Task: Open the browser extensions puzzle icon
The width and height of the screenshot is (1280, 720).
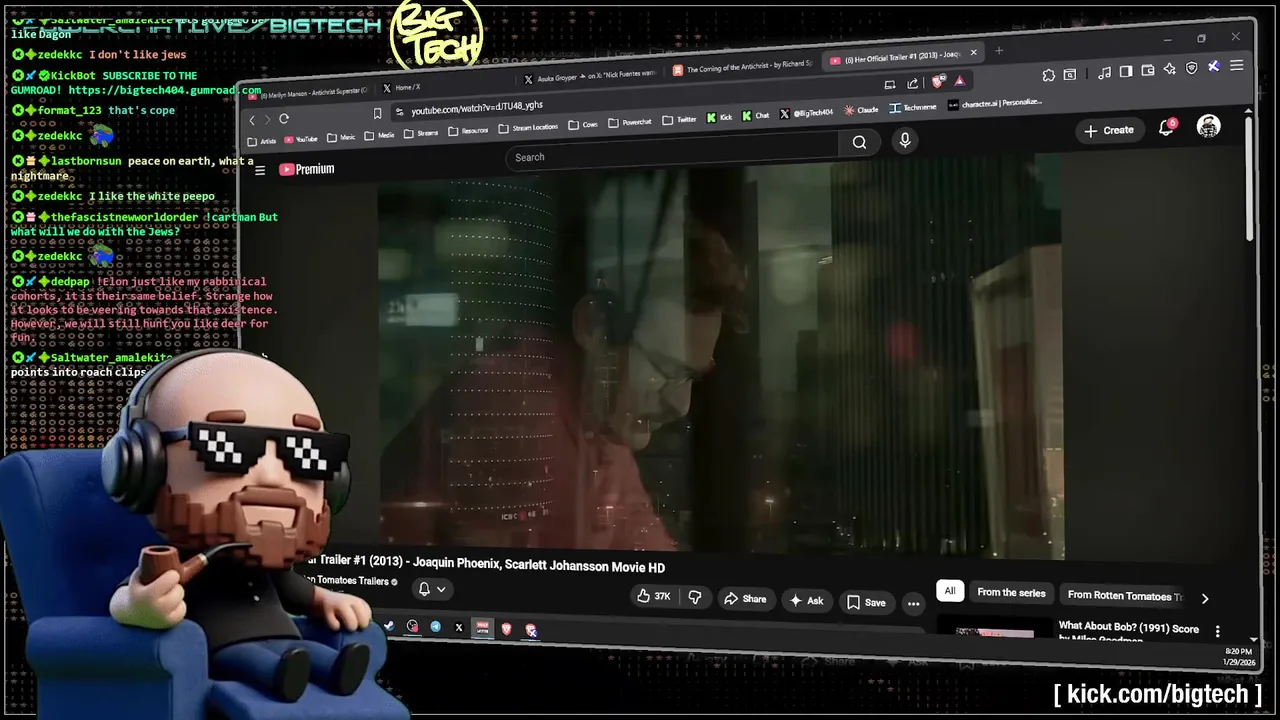Action: click(x=1048, y=75)
